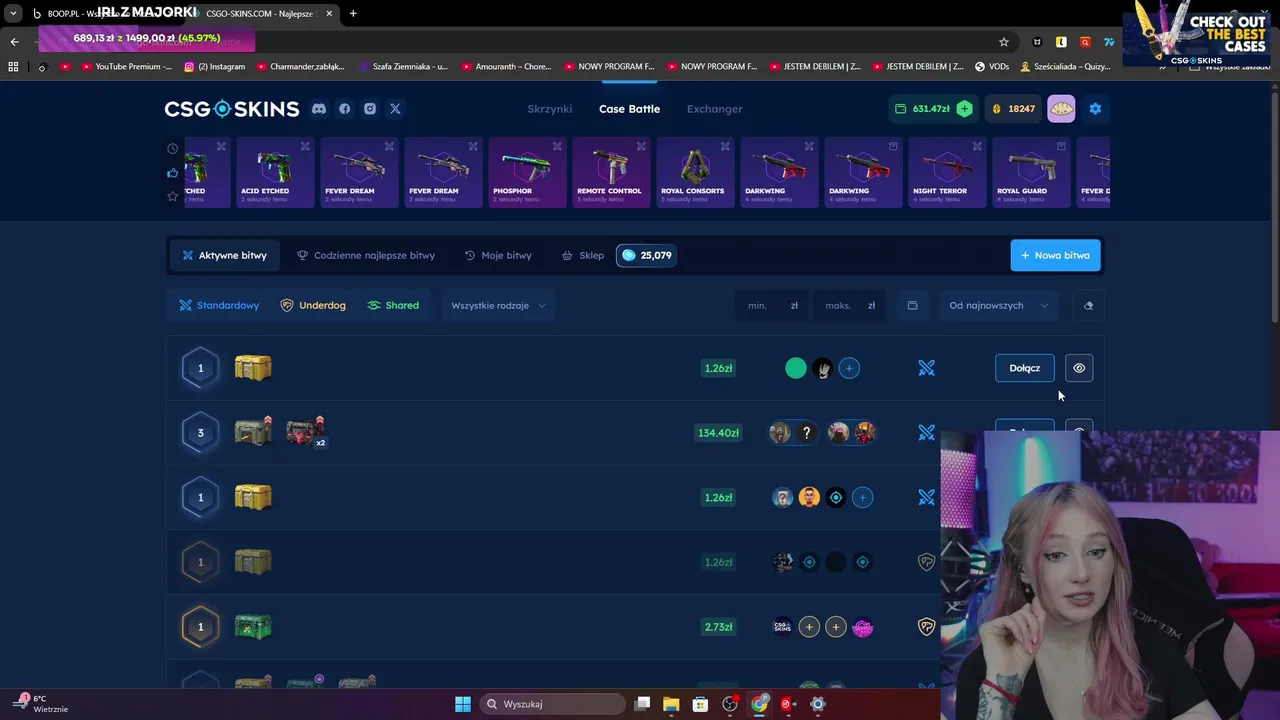Bookmark this page with the star icon
This screenshot has width=1280, height=720.
click(1004, 42)
